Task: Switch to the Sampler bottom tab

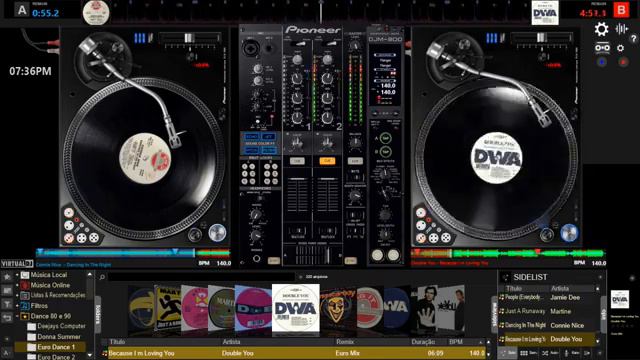Action: (x=529, y=353)
